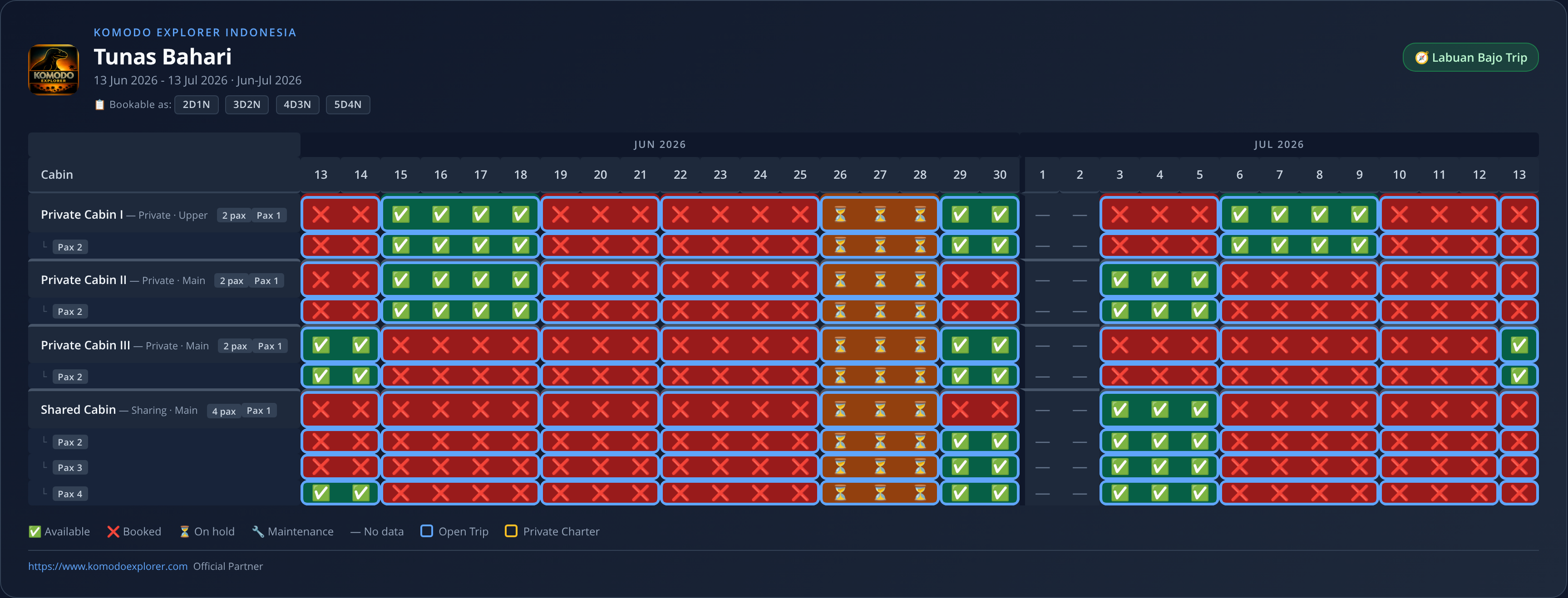Select Private Cabin III Pax 1 on June 29
The width and height of the screenshot is (1568, 598).
(x=960, y=345)
